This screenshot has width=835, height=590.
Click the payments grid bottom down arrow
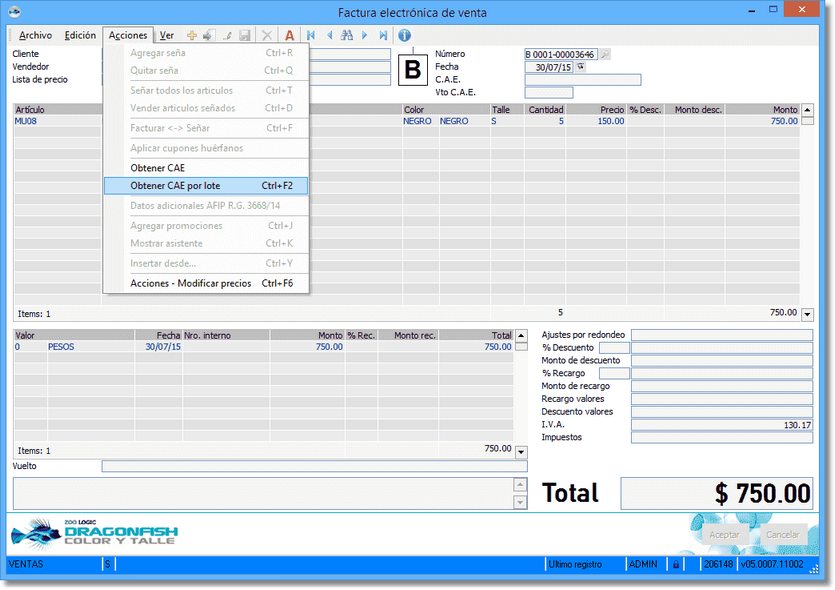point(520,452)
